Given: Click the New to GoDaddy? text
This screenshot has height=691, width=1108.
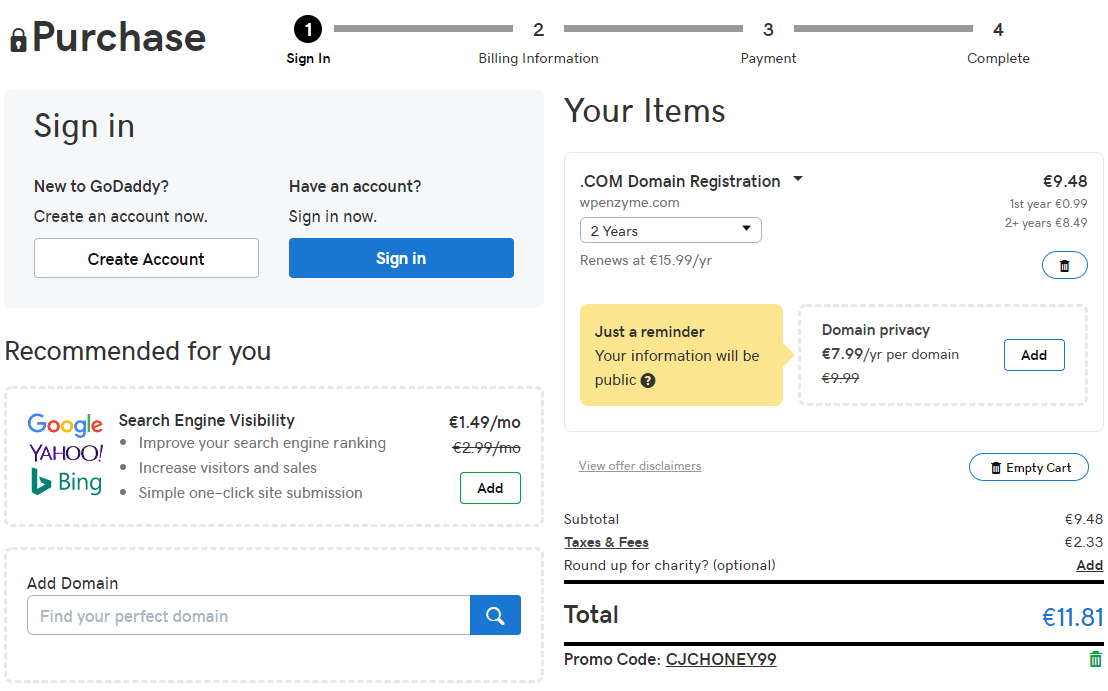Looking at the screenshot, I should pyautogui.click(x=101, y=187).
